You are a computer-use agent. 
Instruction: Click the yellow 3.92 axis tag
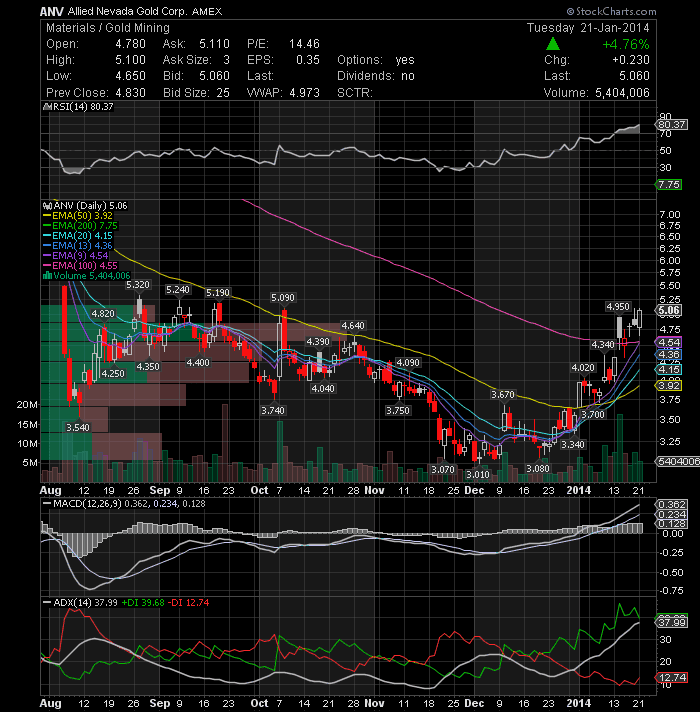[x=669, y=386]
